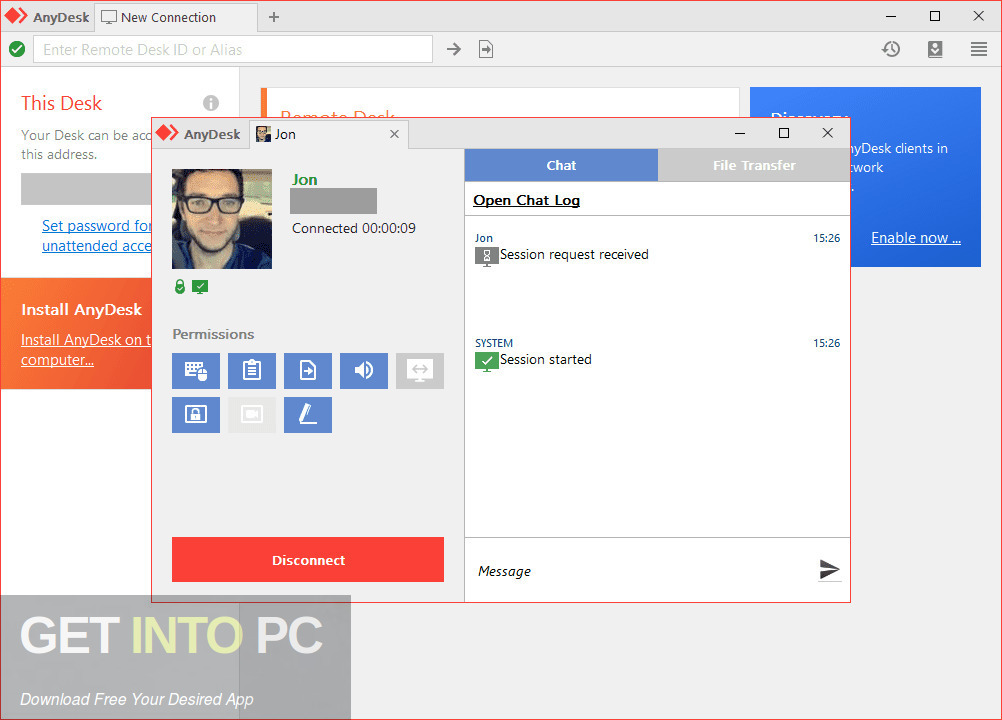The image size is (1002, 720).
Task: Click the Disconnect button
Action: (x=307, y=560)
